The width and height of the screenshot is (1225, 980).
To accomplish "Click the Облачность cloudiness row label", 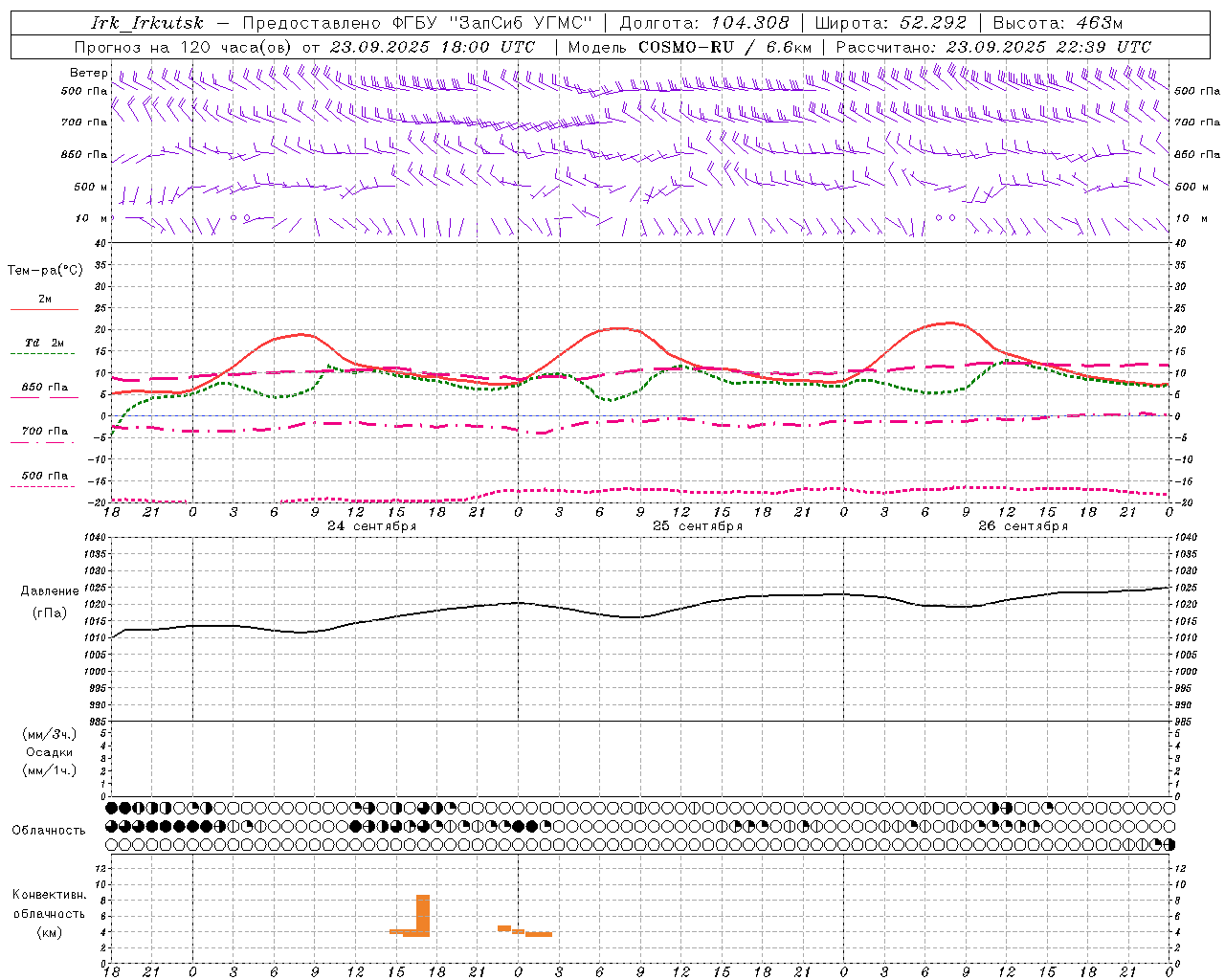I will 49,831.
